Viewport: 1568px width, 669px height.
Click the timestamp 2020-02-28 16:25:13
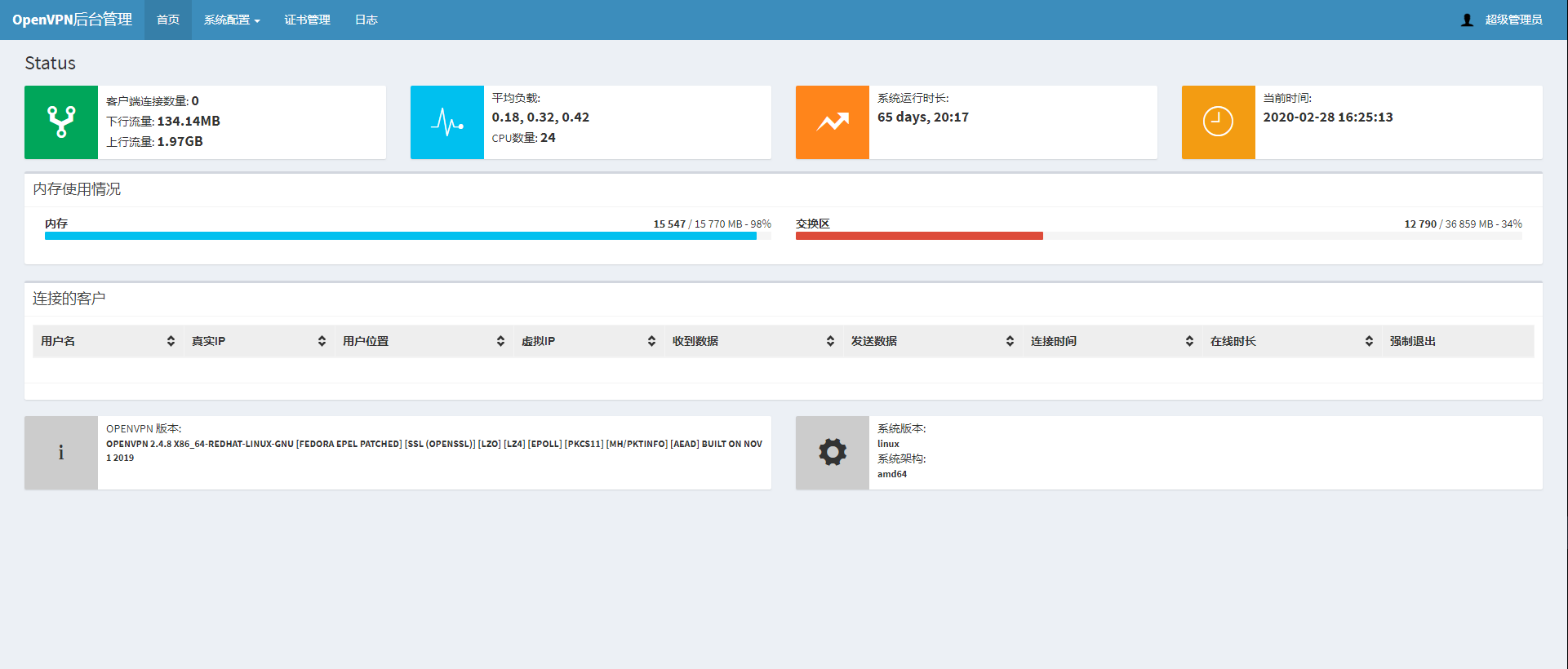1328,117
